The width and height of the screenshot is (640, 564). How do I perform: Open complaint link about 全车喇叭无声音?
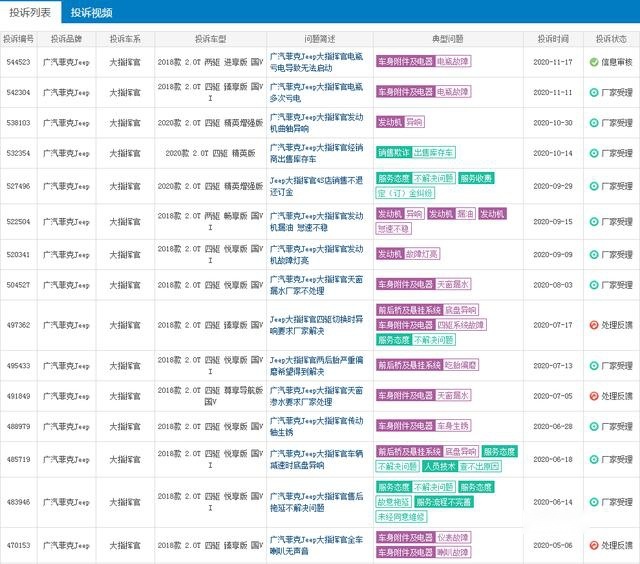316,545
